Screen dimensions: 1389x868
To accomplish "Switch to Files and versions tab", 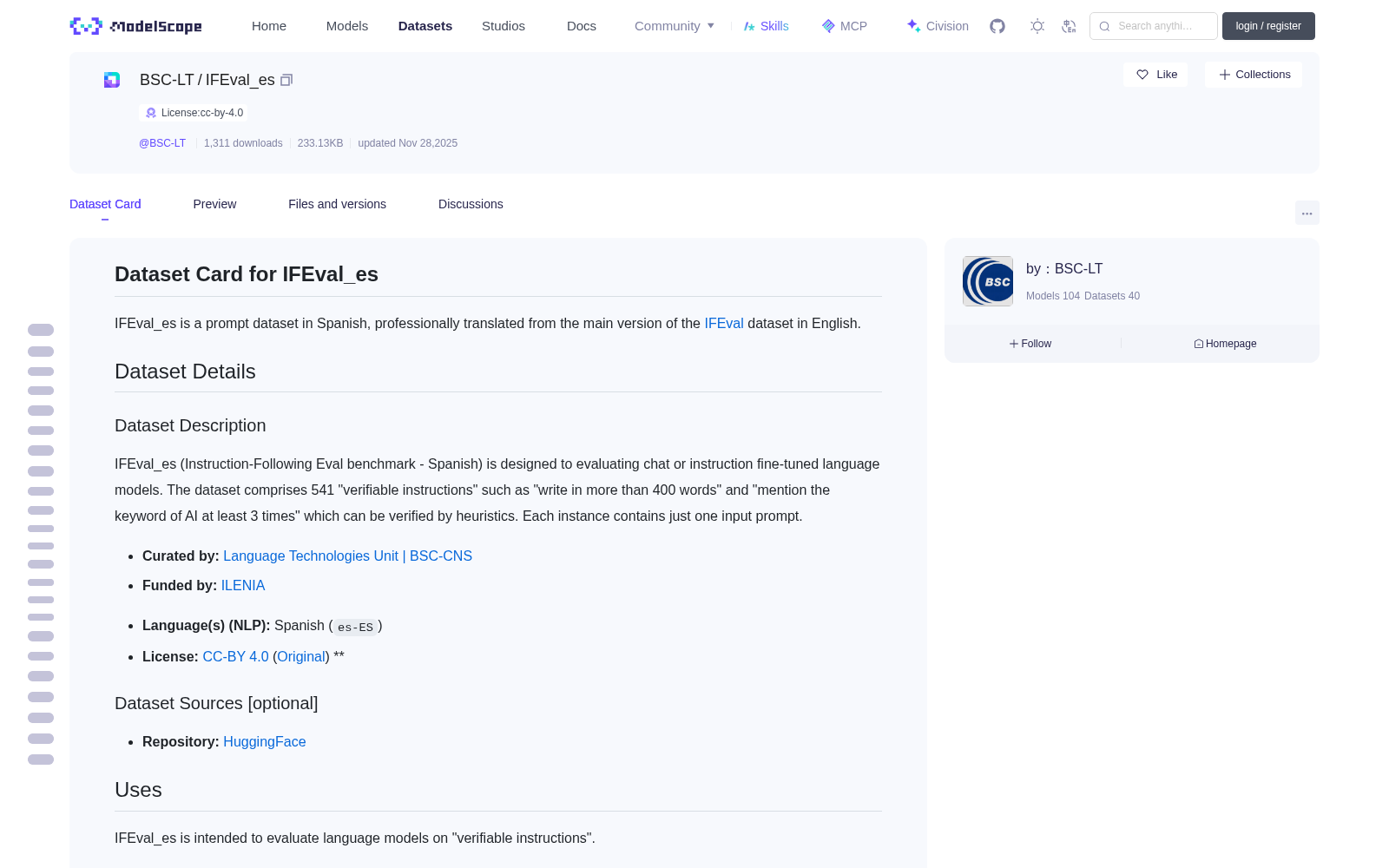I will (x=337, y=204).
